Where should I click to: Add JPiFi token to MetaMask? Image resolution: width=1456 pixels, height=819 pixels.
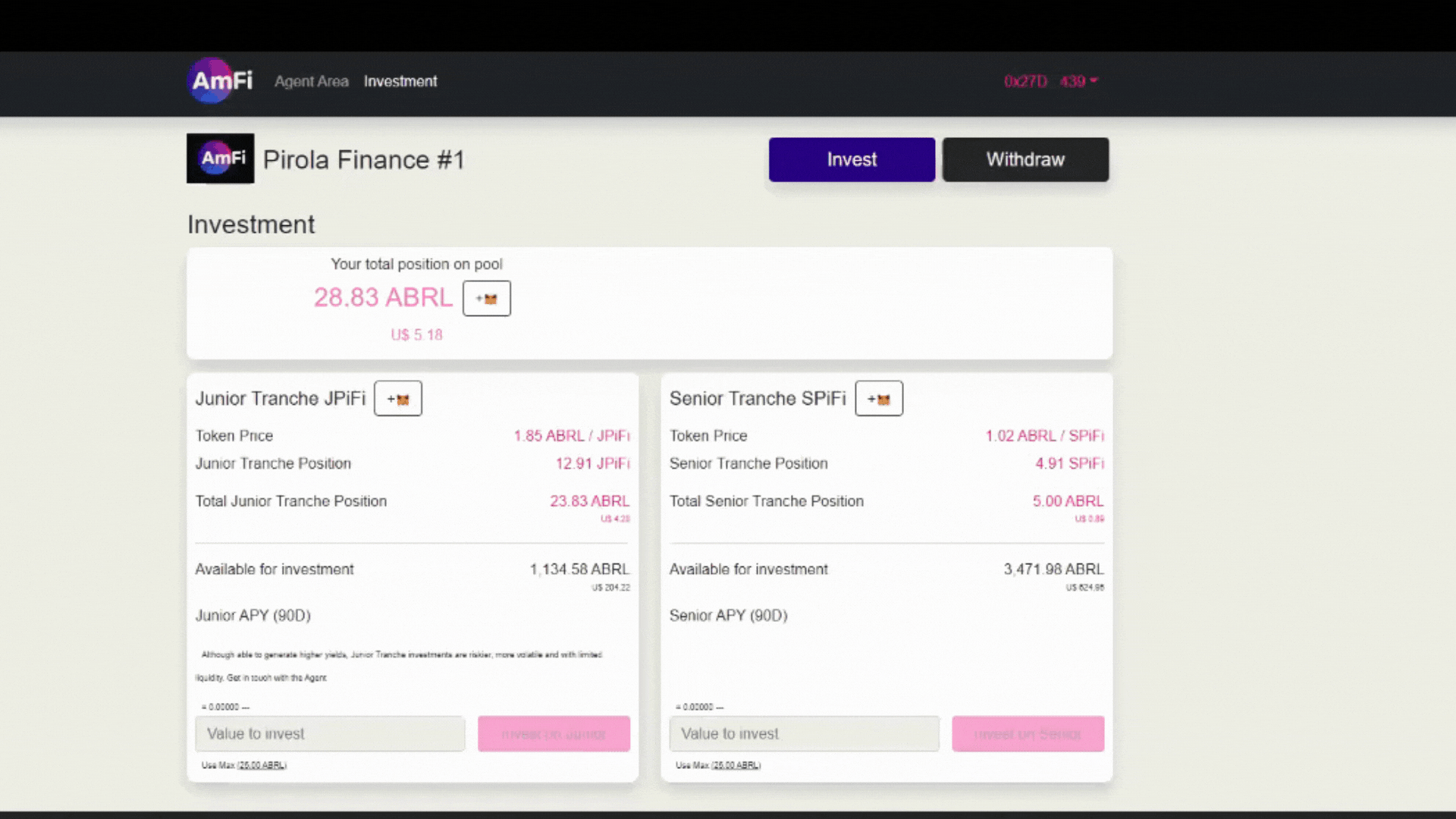point(397,399)
